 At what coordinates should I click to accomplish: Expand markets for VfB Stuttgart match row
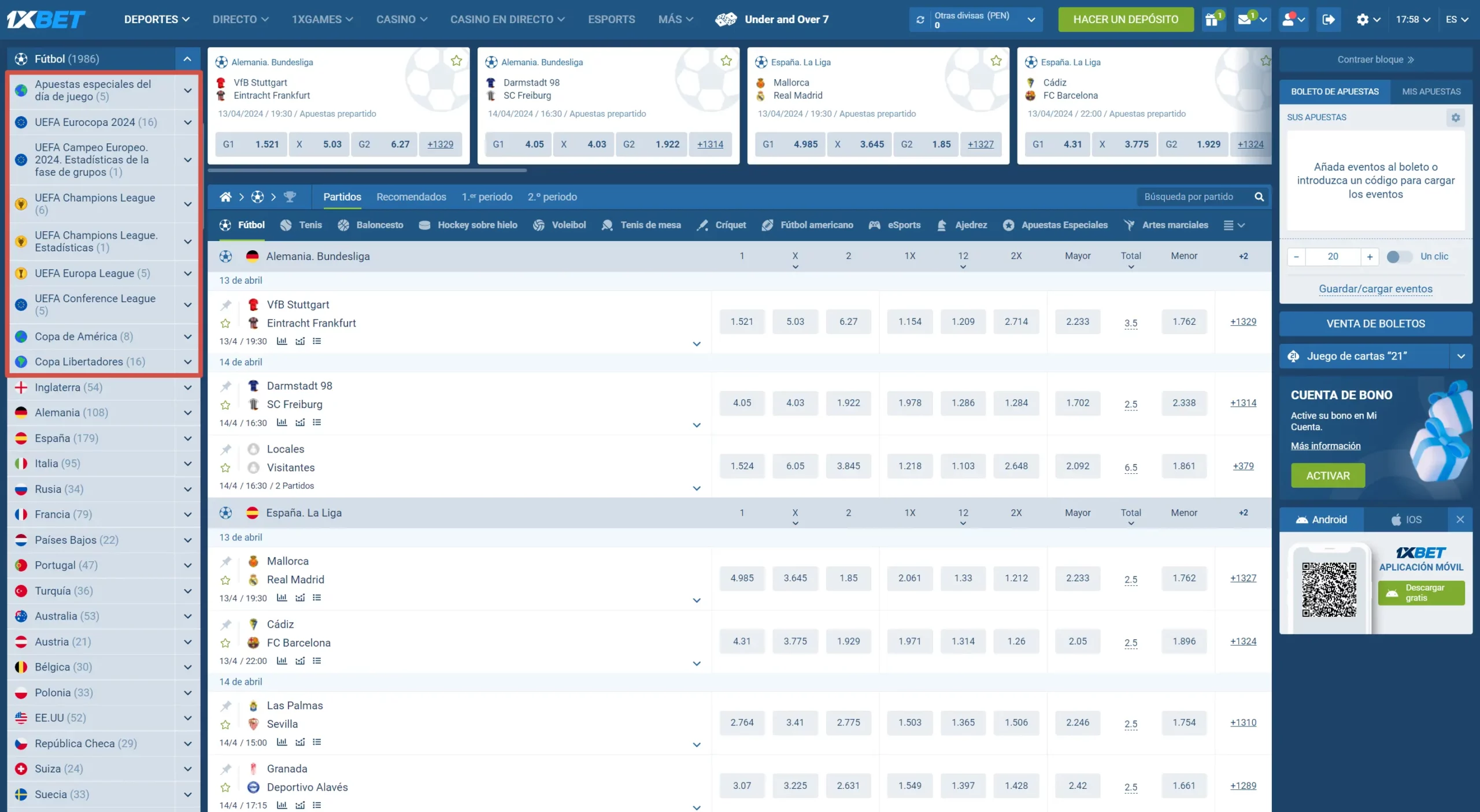tap(697, 344)
